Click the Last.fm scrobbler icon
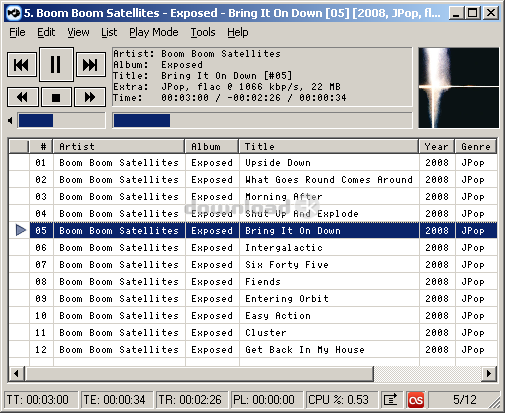The height and width of the screenshot is (413, 505). click(x=416, y=400)
